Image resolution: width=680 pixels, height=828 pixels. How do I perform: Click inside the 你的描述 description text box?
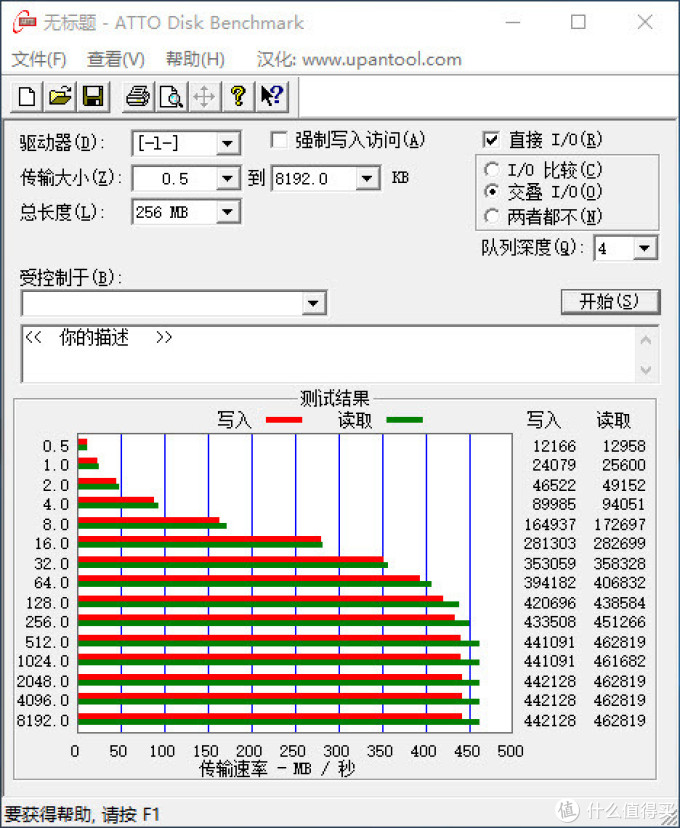click(x=330, y=353)
